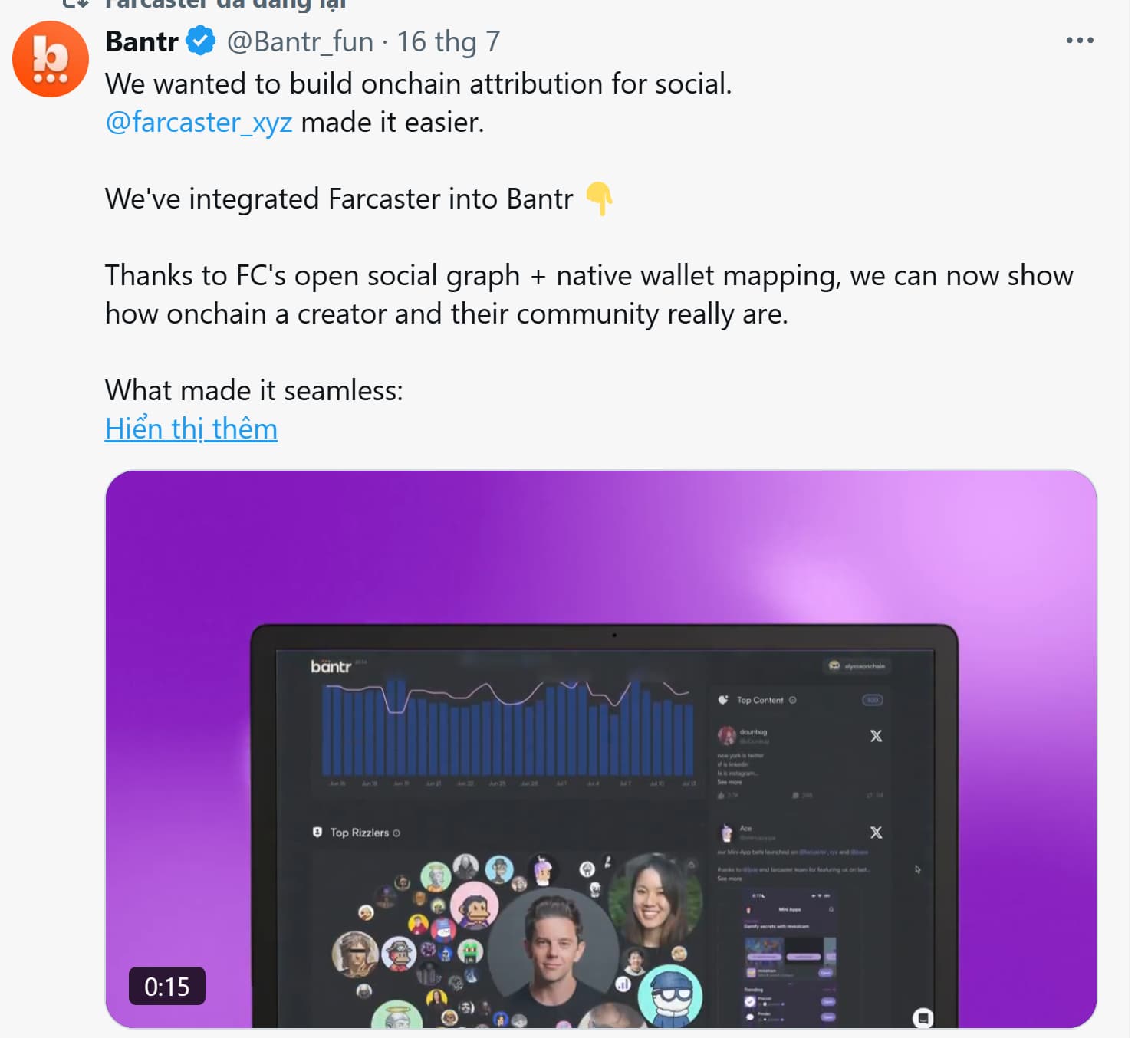Click the blue verified badge next to Bantr
Viewport: 1148px width, 1038px height.
(200, 41)
